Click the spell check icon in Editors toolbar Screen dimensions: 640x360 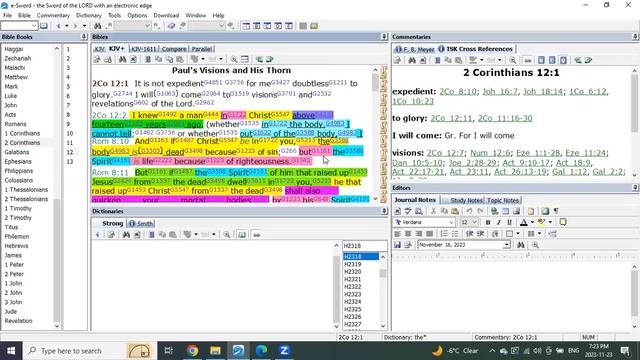pos(408,211)
